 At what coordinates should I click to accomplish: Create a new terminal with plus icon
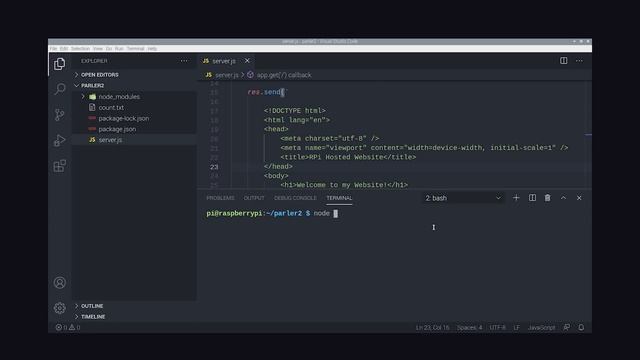pos(516,198)
